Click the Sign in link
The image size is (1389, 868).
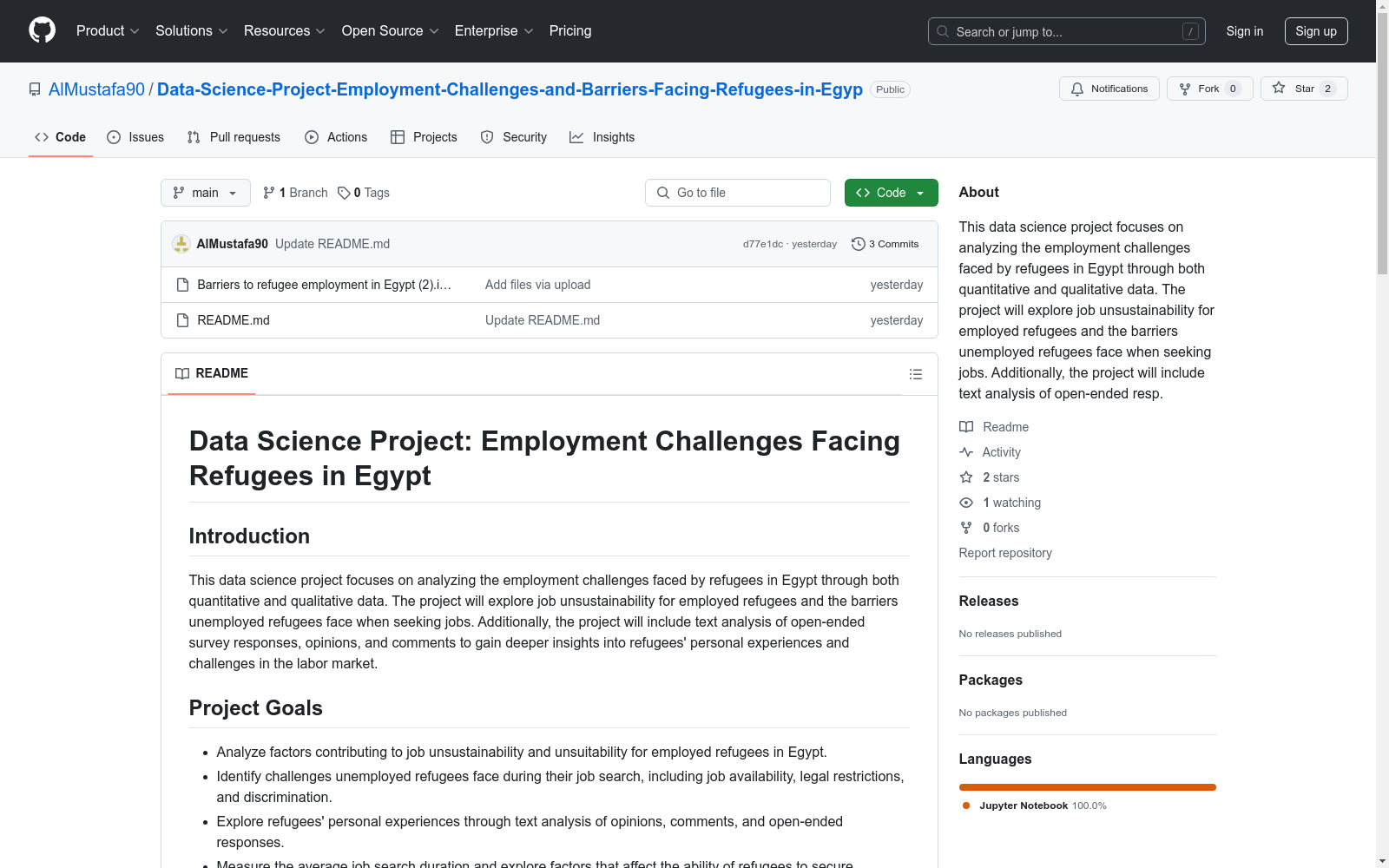(1244, 31)
